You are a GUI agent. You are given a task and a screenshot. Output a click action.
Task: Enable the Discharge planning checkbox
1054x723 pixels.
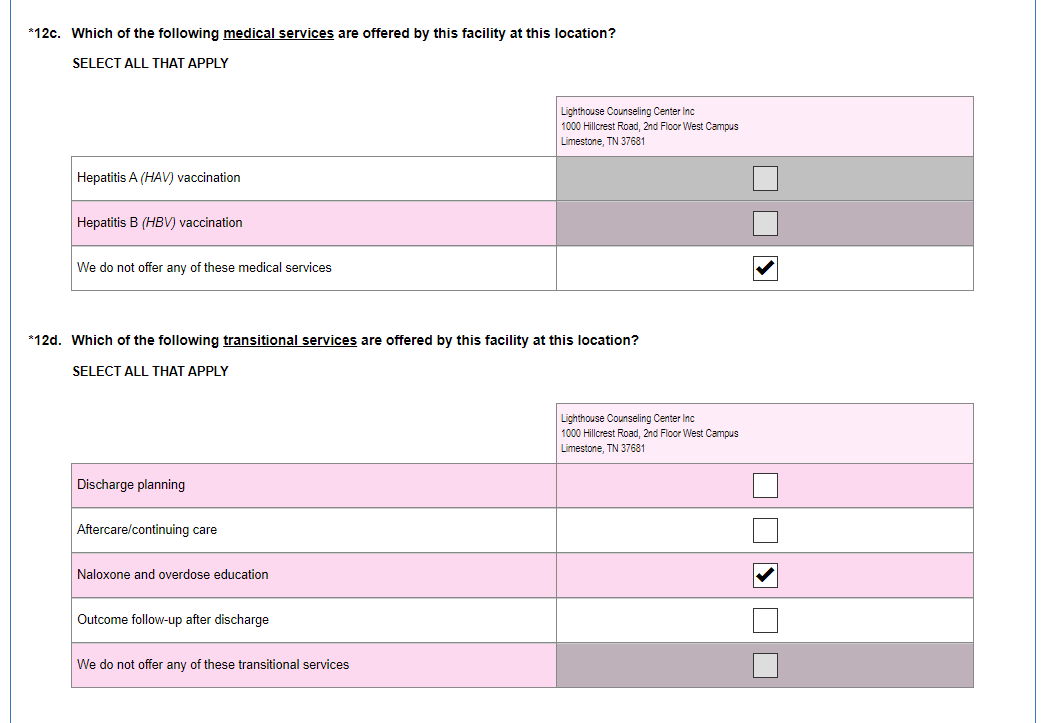pos(765,485)
